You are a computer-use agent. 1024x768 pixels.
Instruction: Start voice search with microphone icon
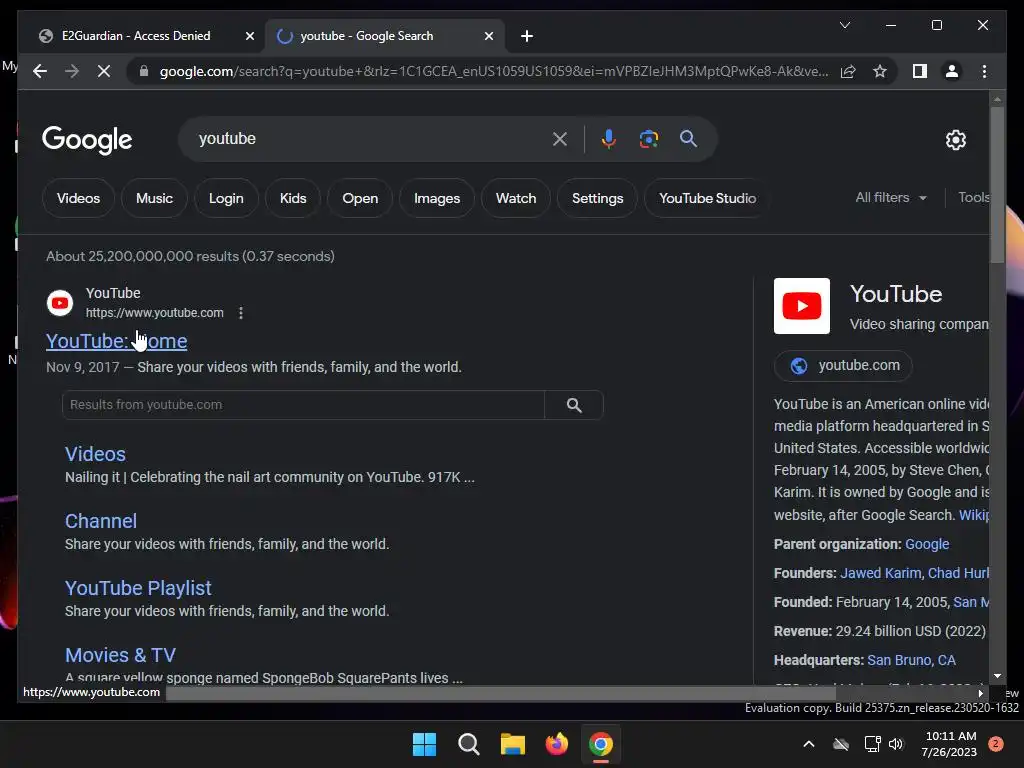coord(609,138)
